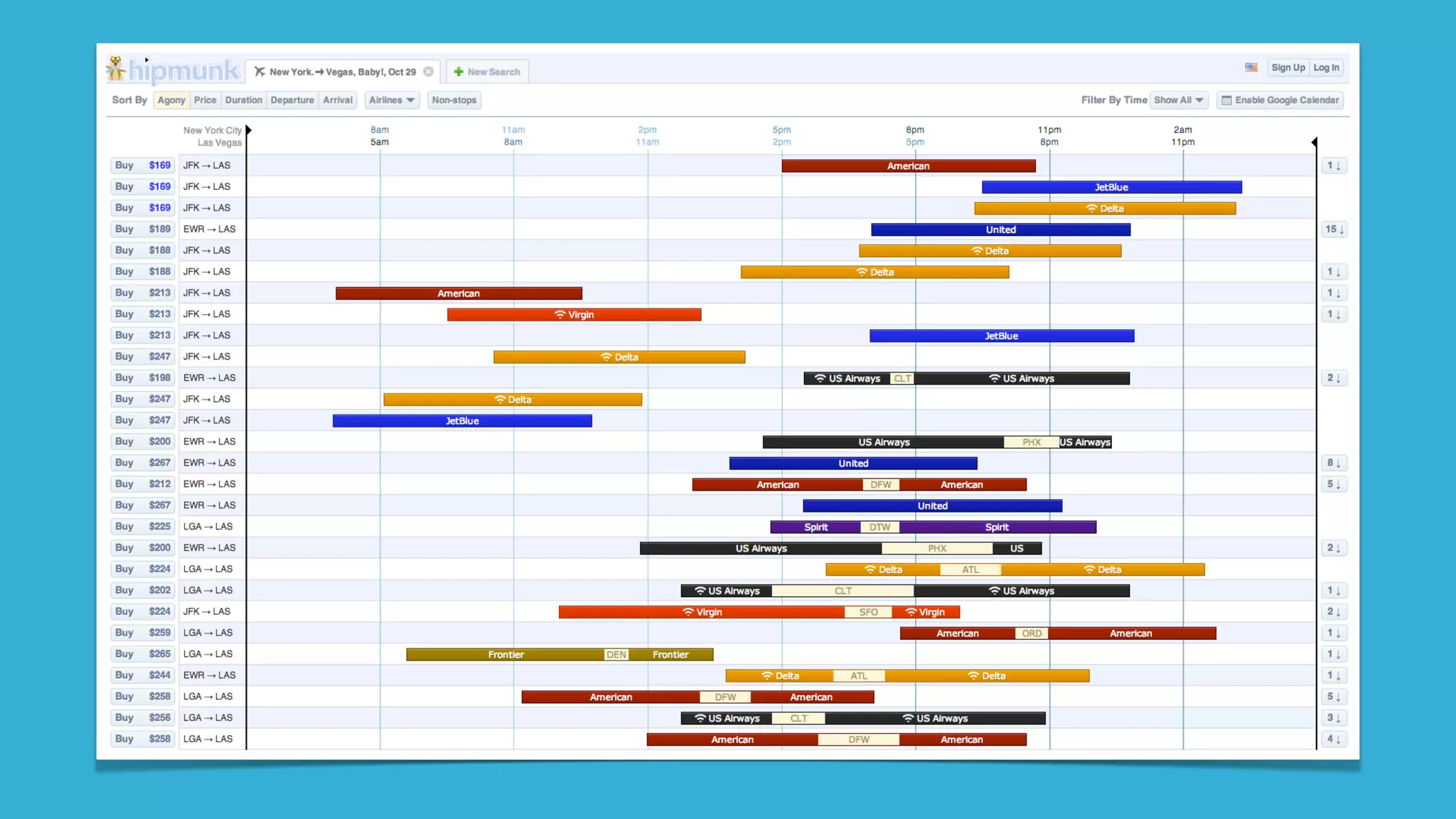Click the Hipmunk chipmunk logo
Image resolution: width=1456 pixels, height=819 pixels.
pos(117,70)
